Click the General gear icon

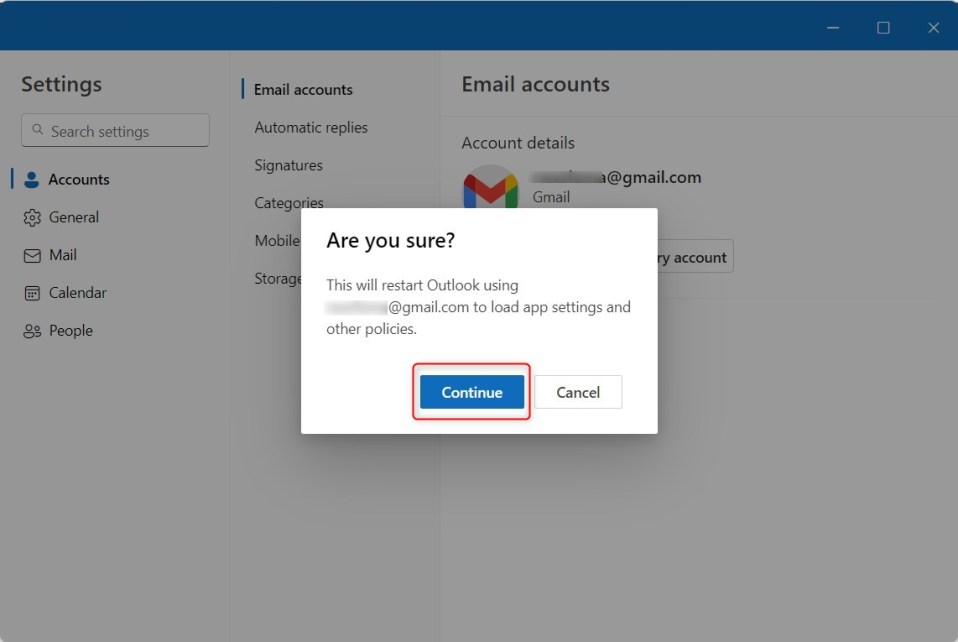click(32, 217)
